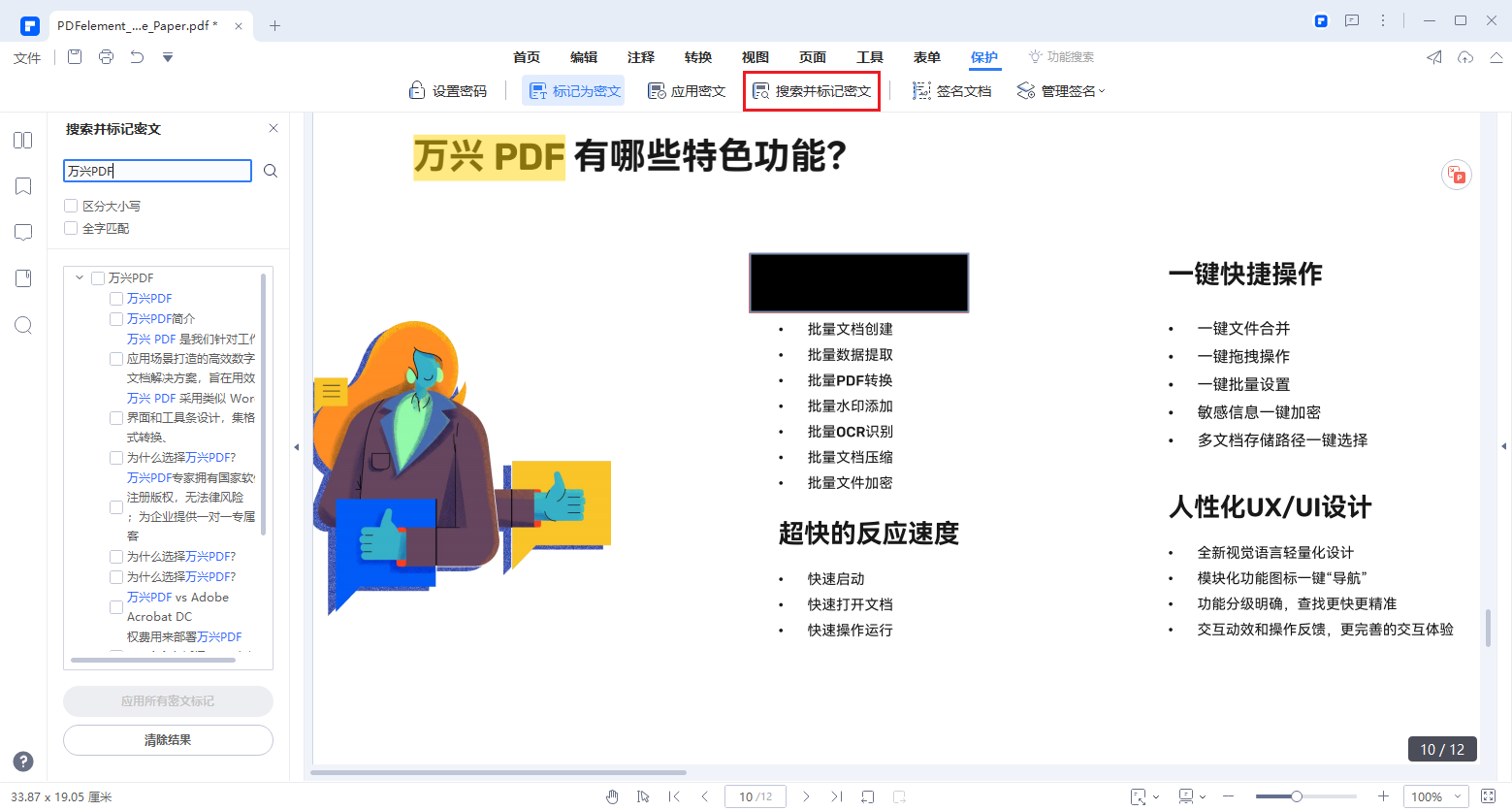Open sidebar search panel
Image resolution: width=1512 pixels, height=811 pixels.
point(22,325)
